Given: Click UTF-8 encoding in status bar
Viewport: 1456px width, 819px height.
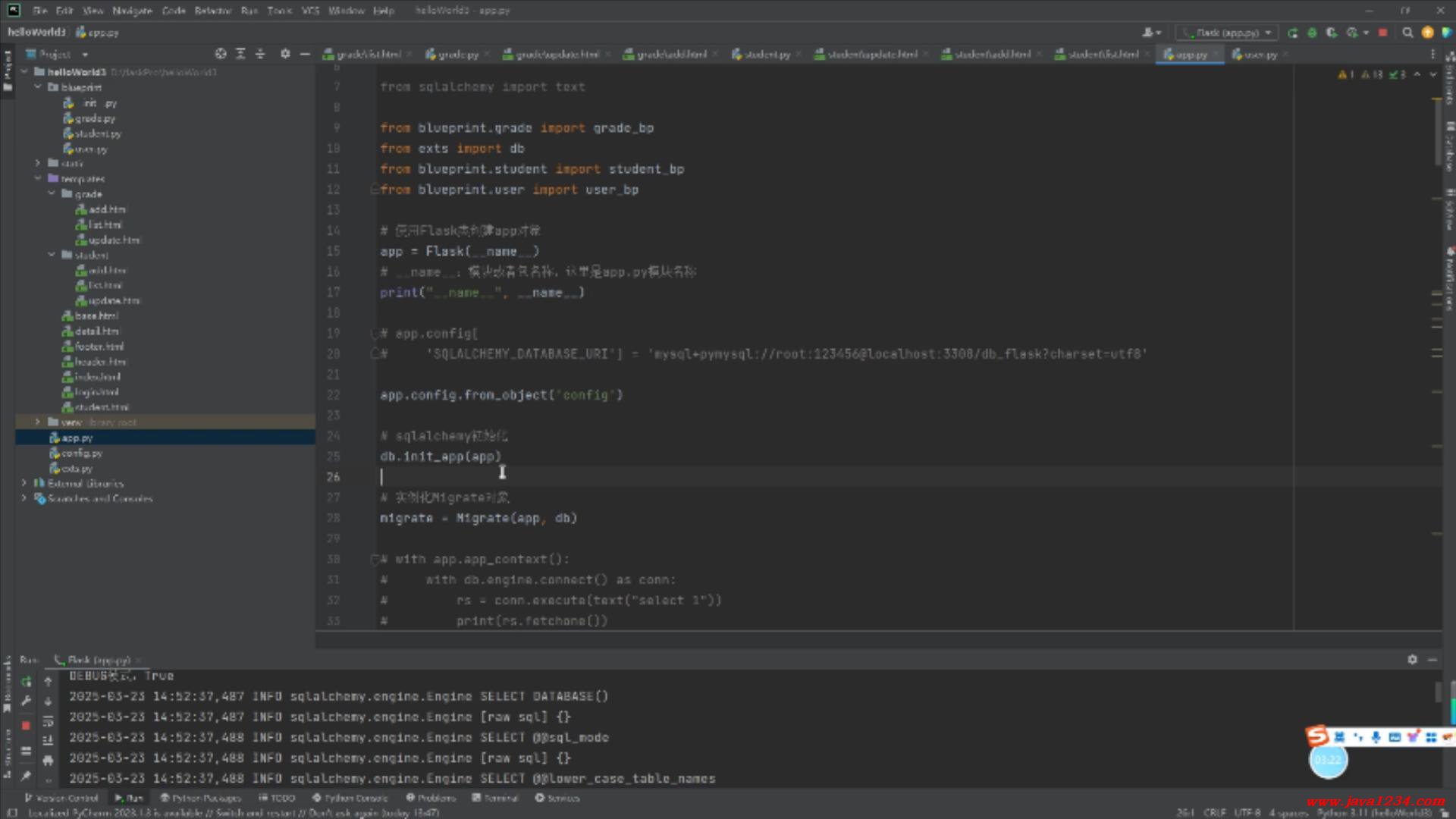Looking at the screenshot, I should (1247, 812).
